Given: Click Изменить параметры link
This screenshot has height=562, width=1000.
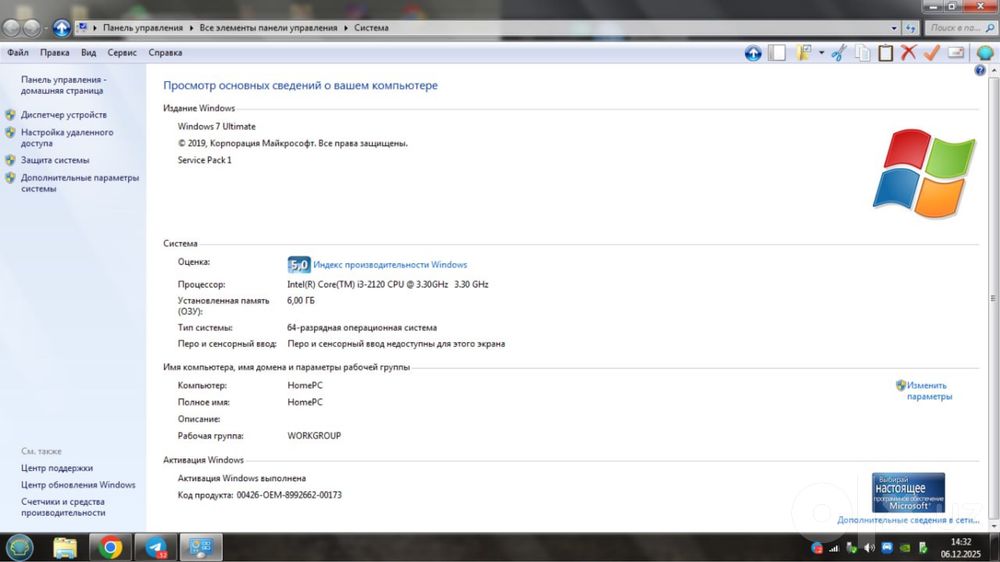Looking at the screenshot, I should [929, 390].
